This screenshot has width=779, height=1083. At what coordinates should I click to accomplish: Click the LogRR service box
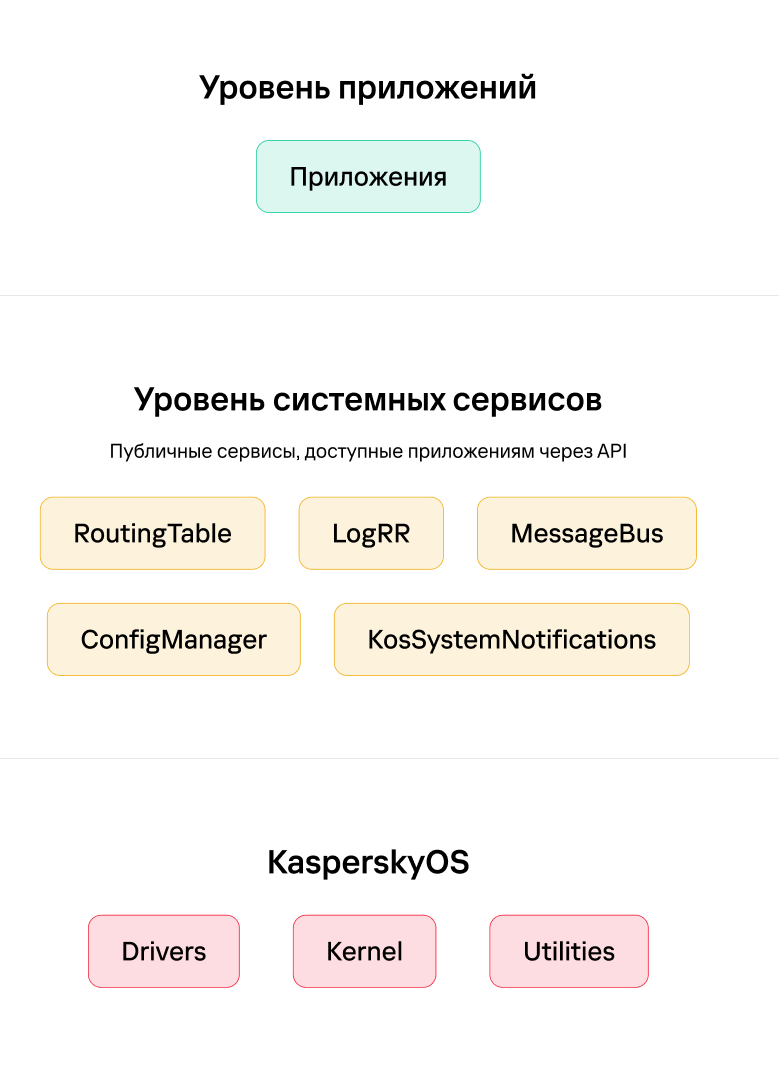pos(371,533)
